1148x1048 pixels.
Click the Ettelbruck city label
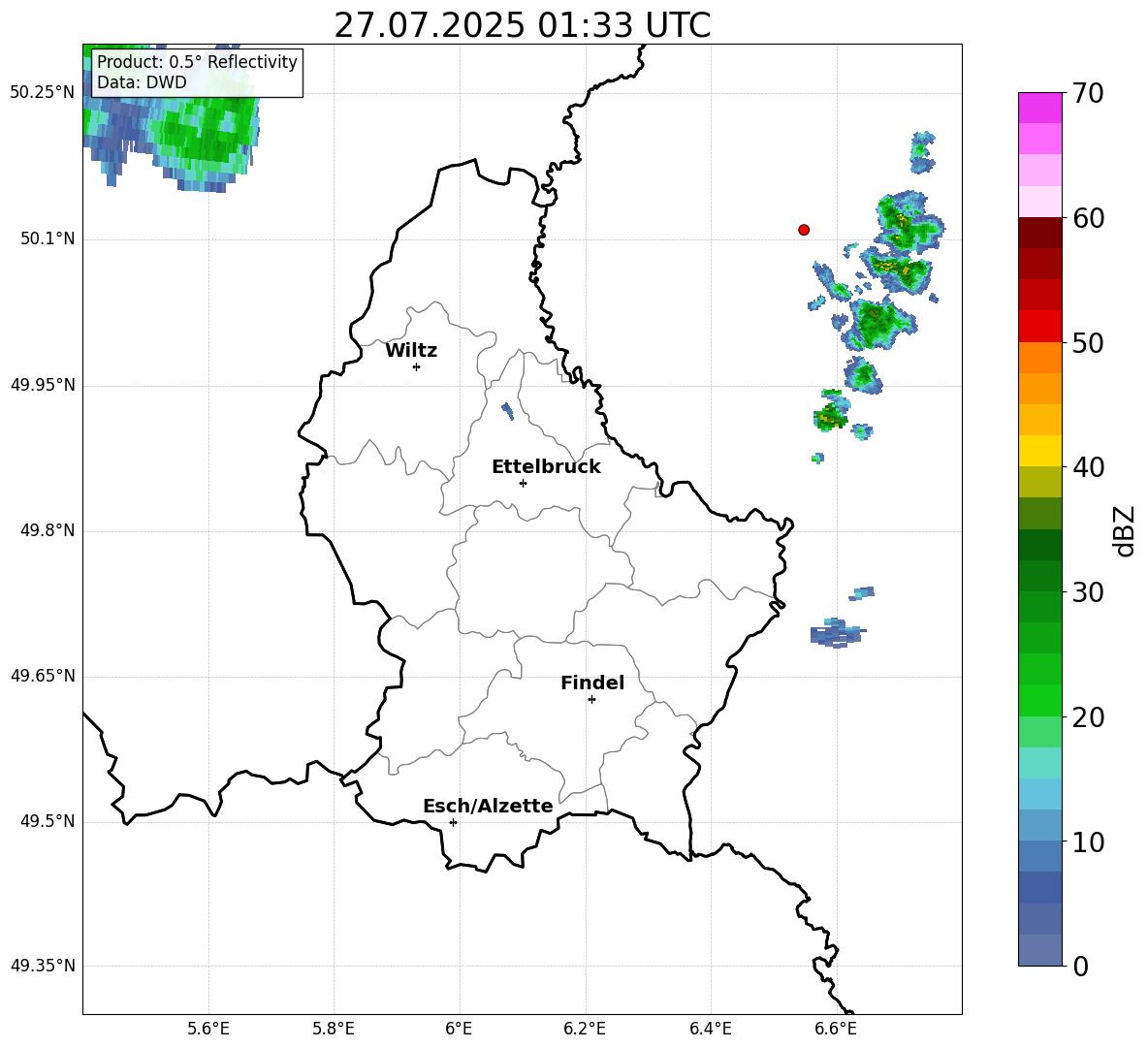coord(546,467)
